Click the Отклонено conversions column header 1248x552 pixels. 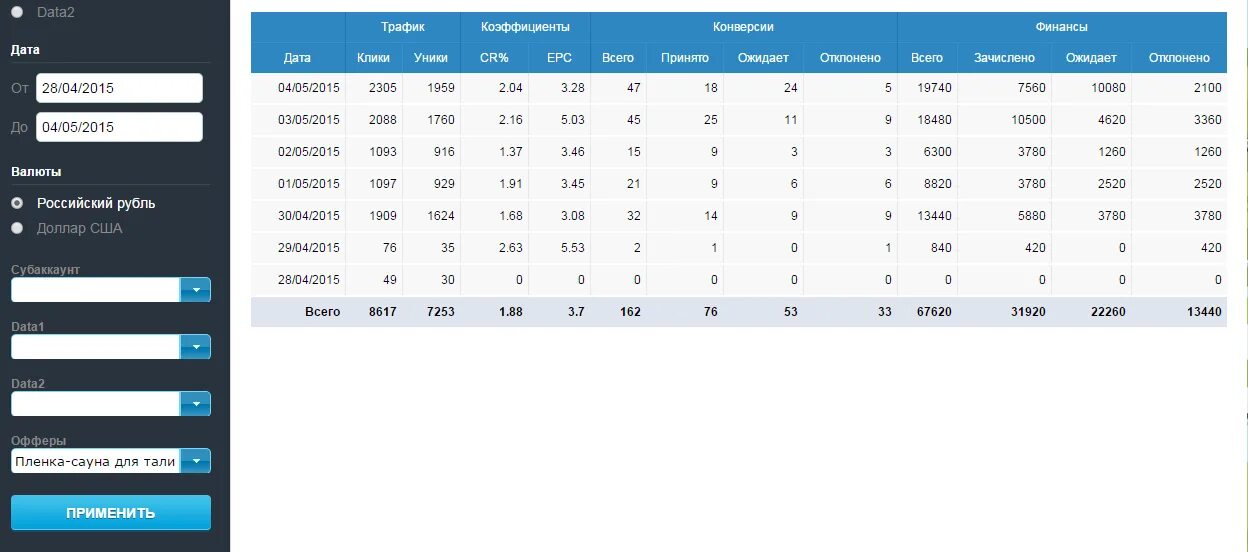tap(850, 58)
